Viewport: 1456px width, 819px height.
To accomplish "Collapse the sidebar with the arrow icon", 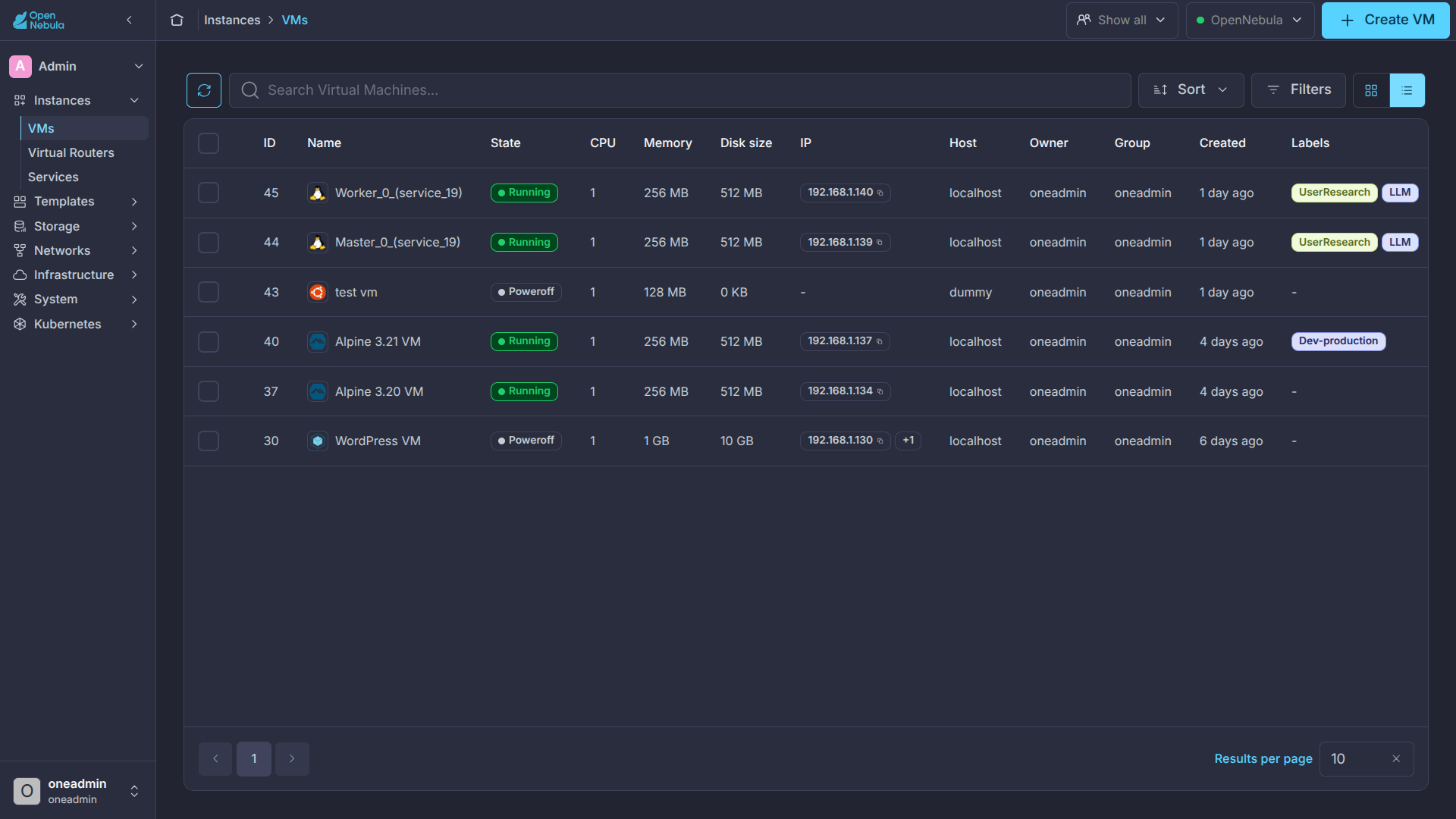I will 130,20.
